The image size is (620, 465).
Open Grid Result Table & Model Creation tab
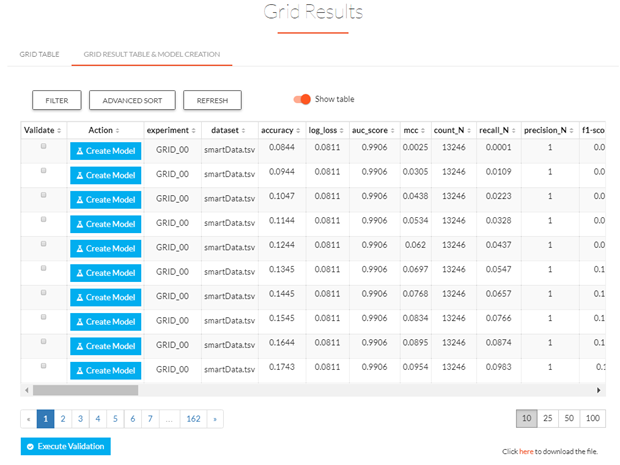pos(151,53)
